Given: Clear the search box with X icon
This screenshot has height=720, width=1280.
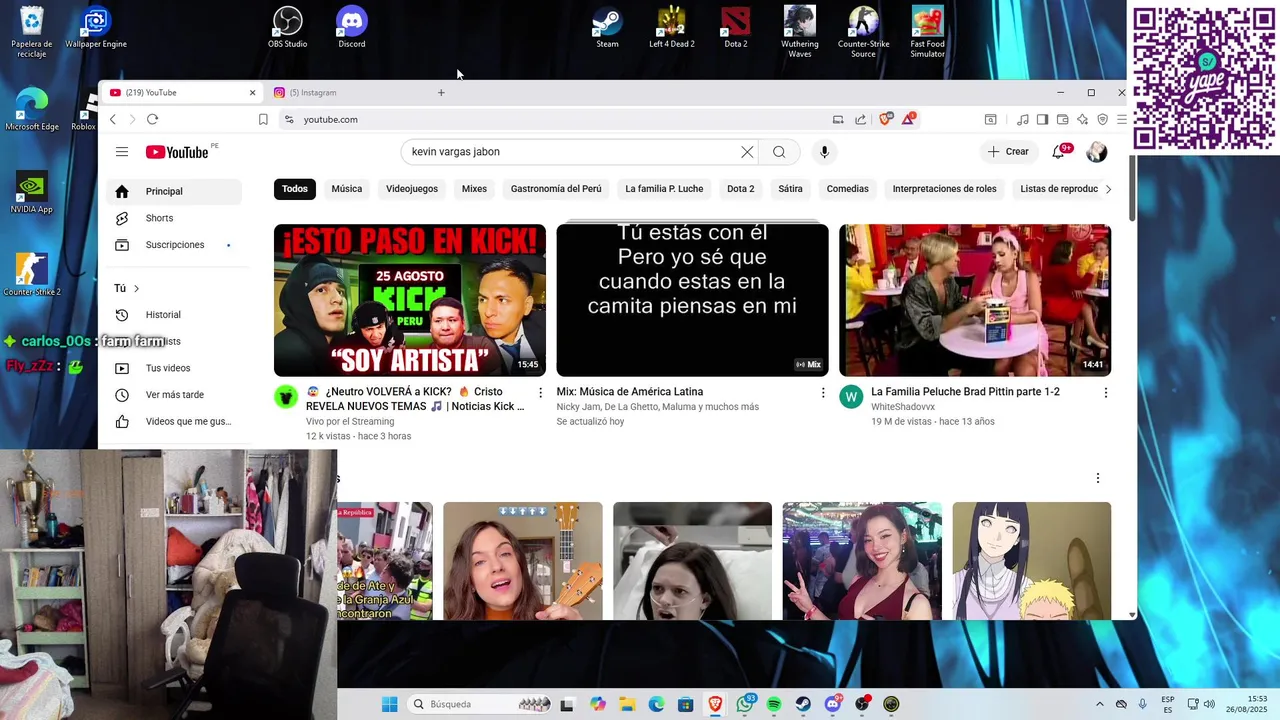Looking at the screenshot, I should 747,152.
